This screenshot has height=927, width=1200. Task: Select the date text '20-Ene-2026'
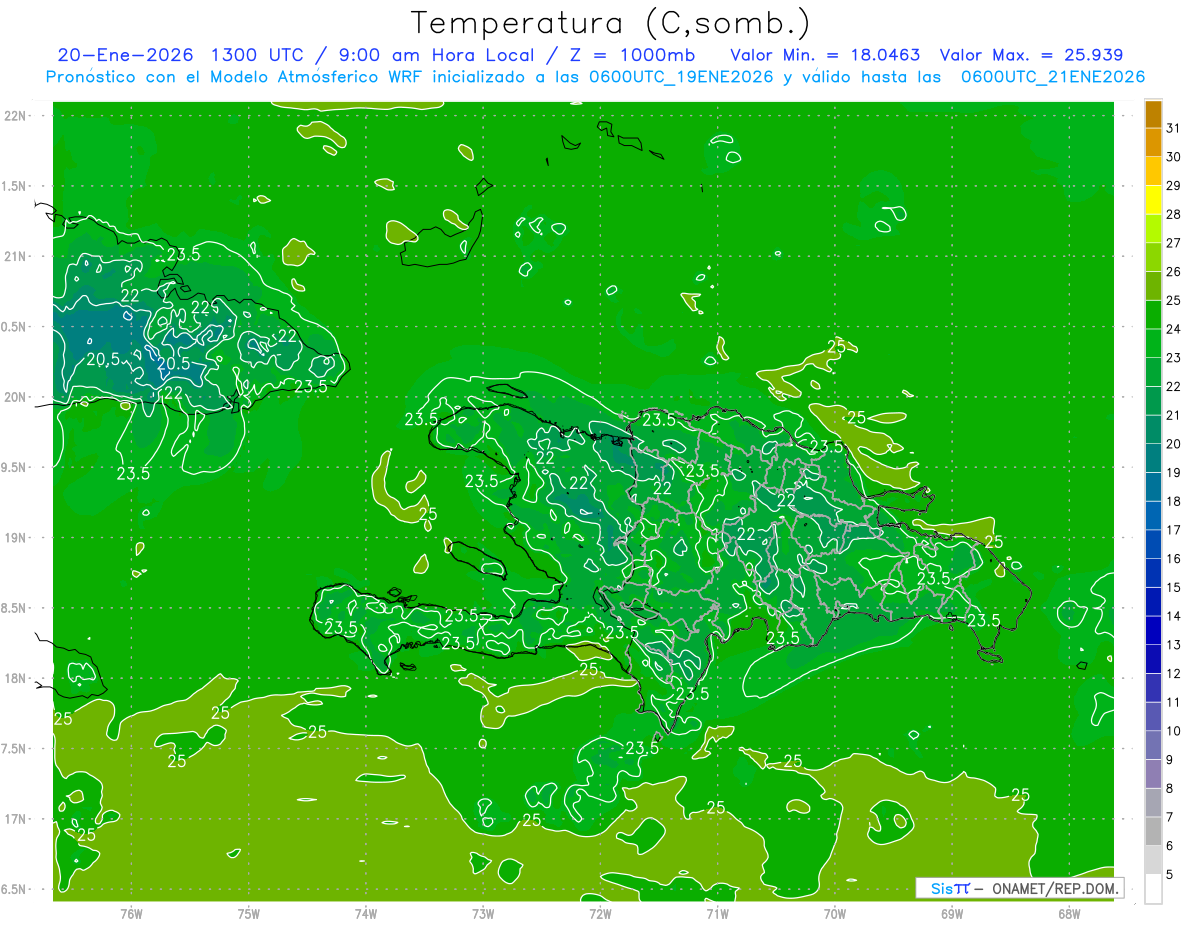point(125,56)
